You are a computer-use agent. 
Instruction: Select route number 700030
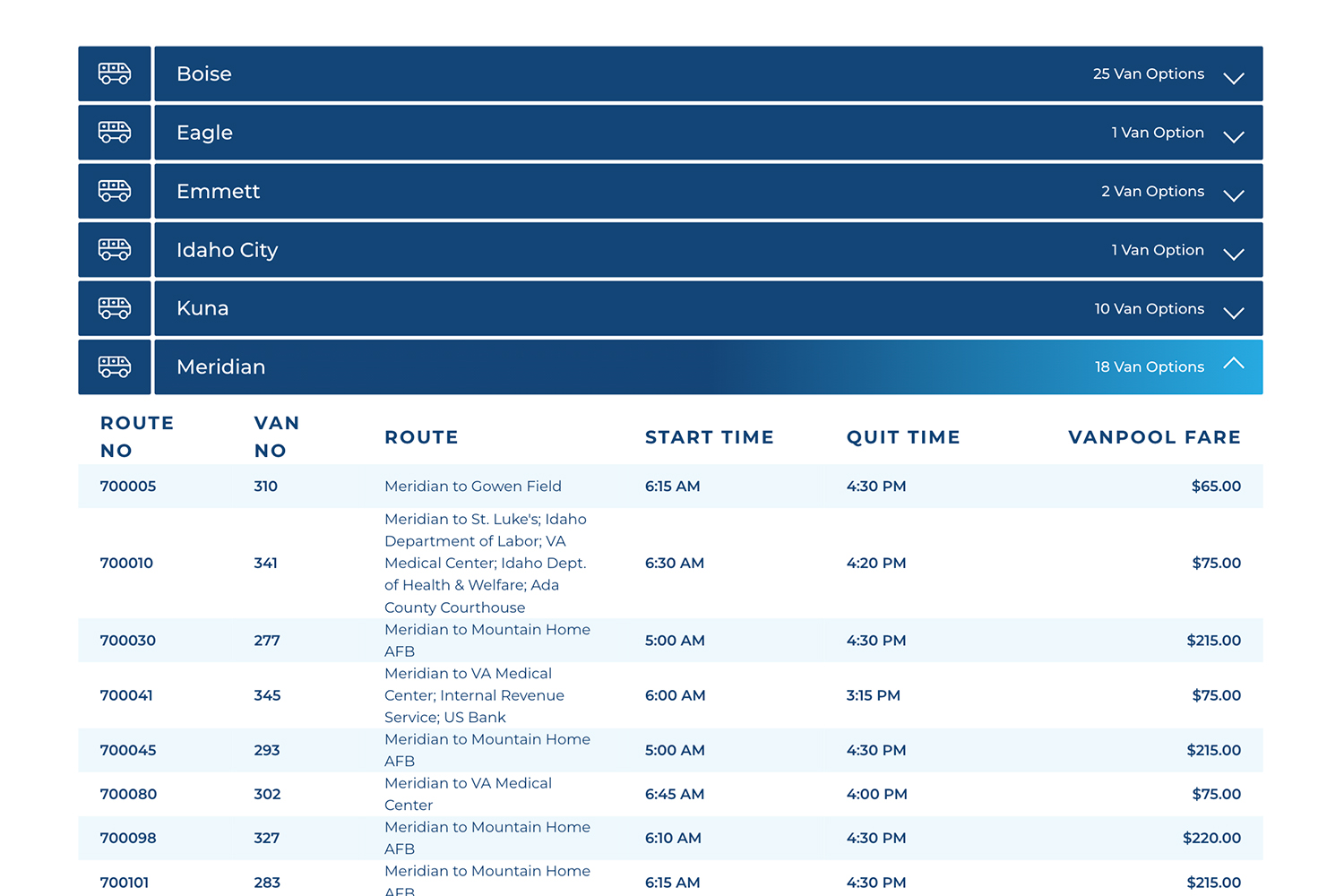pyautogui.click(x=128, y=641)
